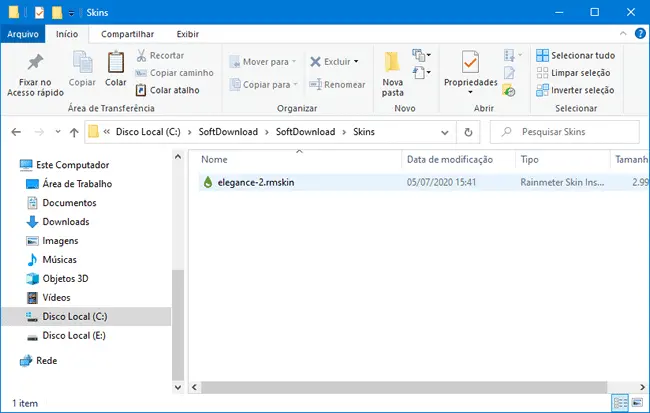The height and width of the screenshot is (413, 650).
Task: Switch to large thumbnails view toggle
Action: (637, 403)
